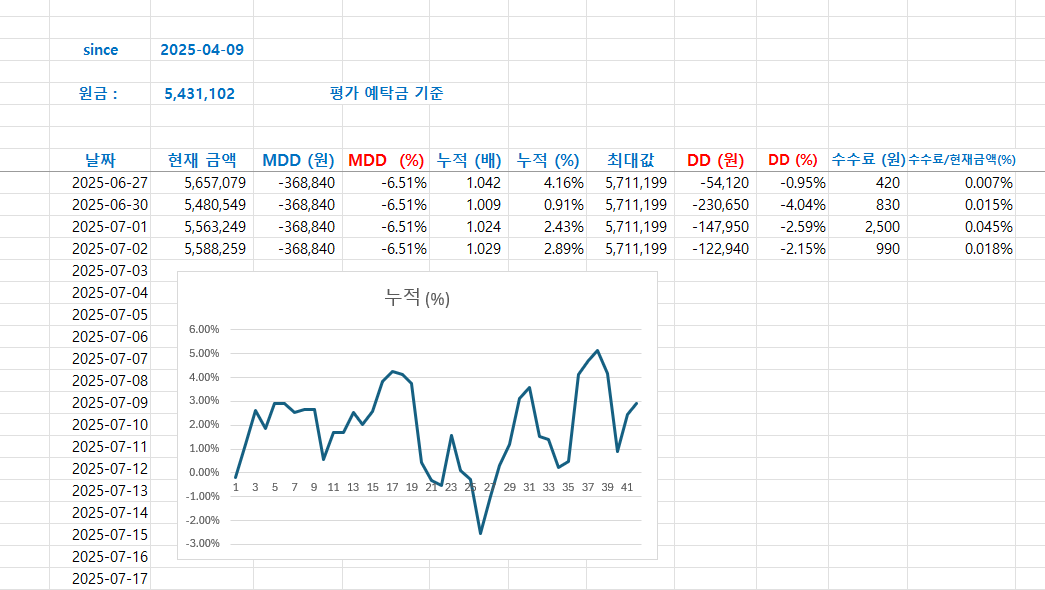The height and width of the screenshot is (590, 1045).
Task: Click the 6.00% label on the chart axis
Action: (204, 329)
